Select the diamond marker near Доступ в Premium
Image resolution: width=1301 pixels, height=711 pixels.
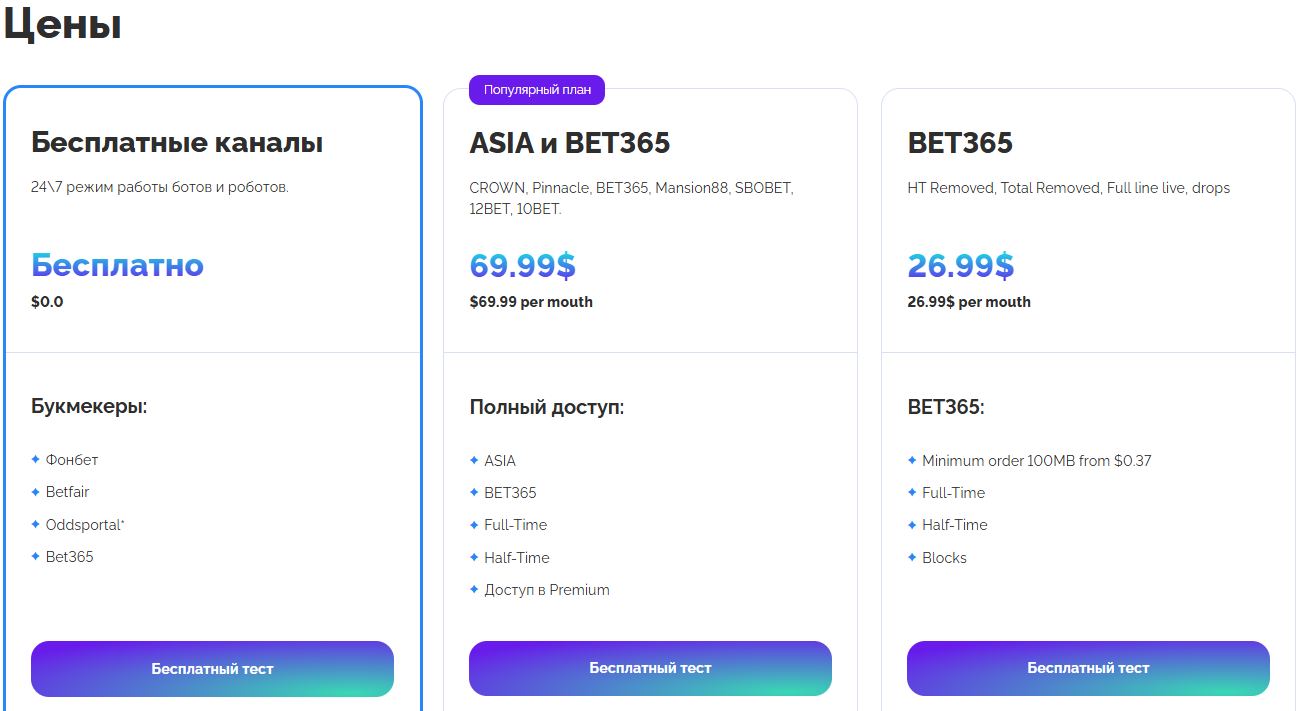[474, 590]
